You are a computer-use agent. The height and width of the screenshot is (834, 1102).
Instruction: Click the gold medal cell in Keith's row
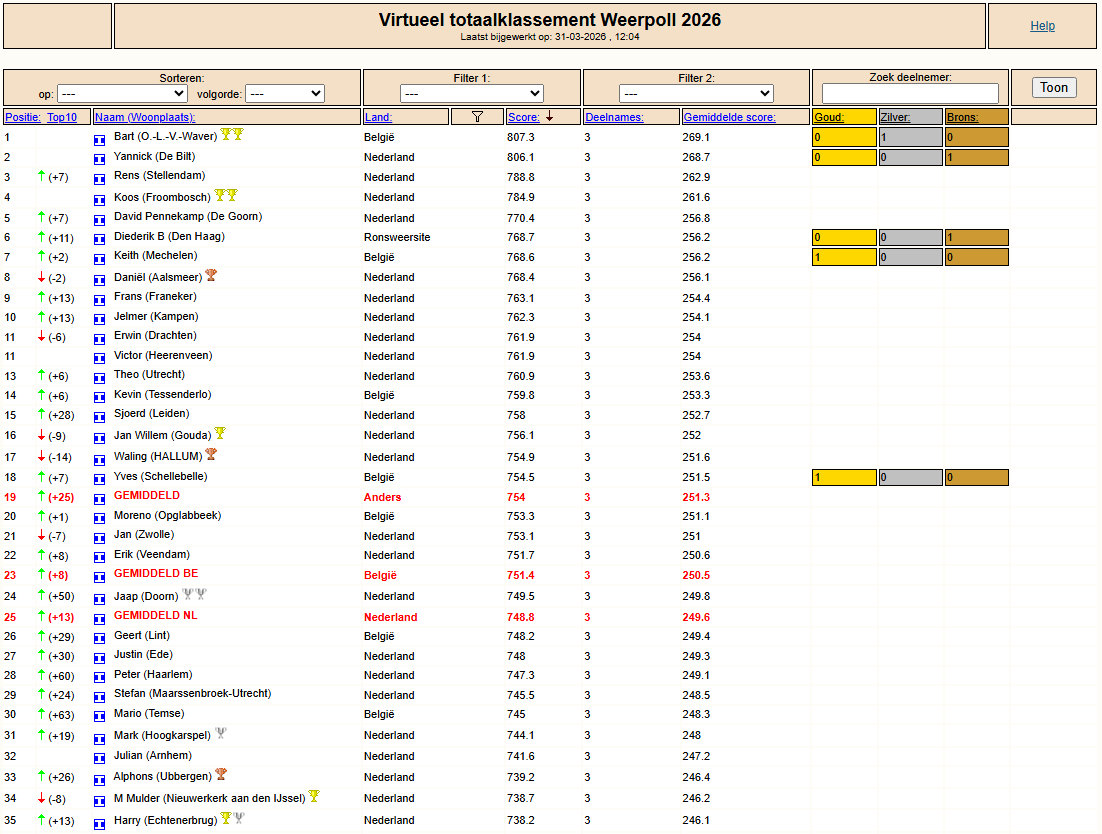(843, 257)
